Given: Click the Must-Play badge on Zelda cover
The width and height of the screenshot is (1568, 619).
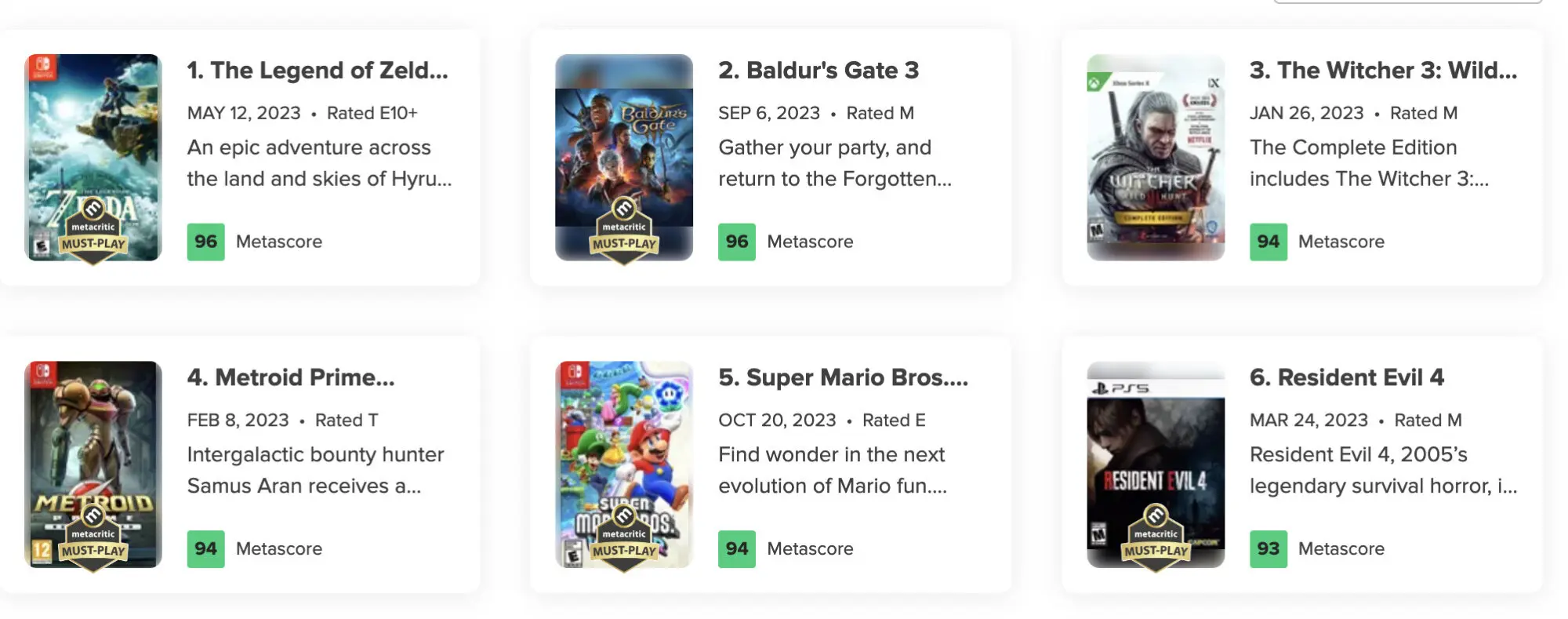Looking at the screenshot, I should 93,231.
